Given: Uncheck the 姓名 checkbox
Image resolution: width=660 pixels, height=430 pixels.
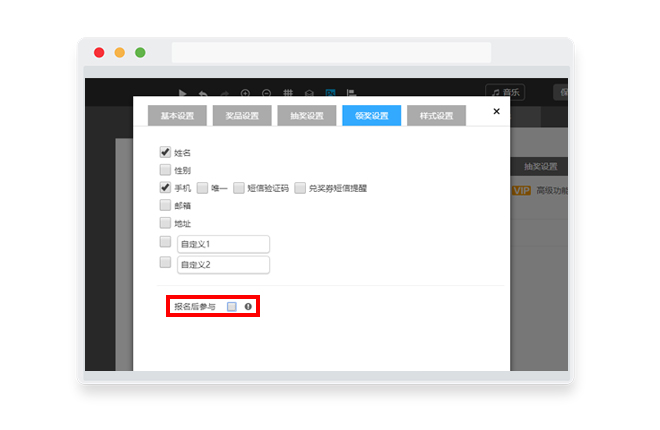Looking at the screenshot, I should (x=165, y=152).
